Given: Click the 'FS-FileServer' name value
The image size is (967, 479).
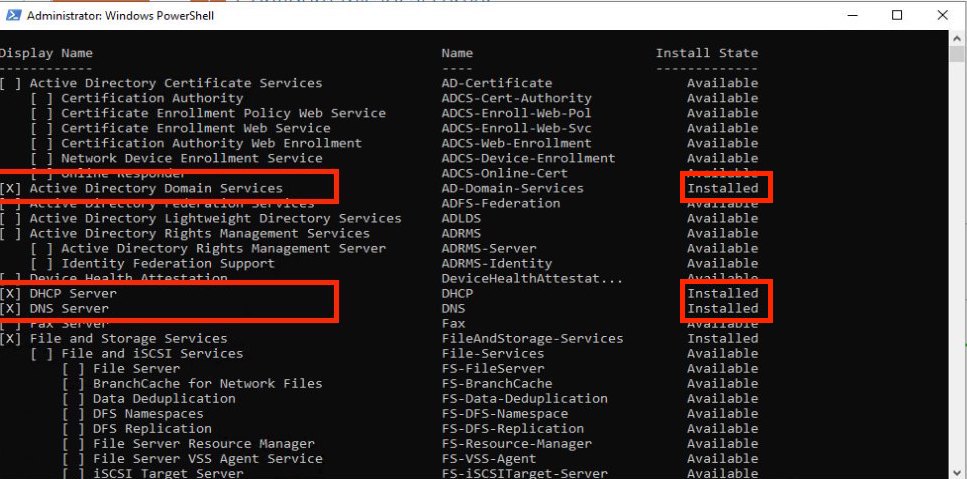Looking at the screenshot, I should (493, 369).
